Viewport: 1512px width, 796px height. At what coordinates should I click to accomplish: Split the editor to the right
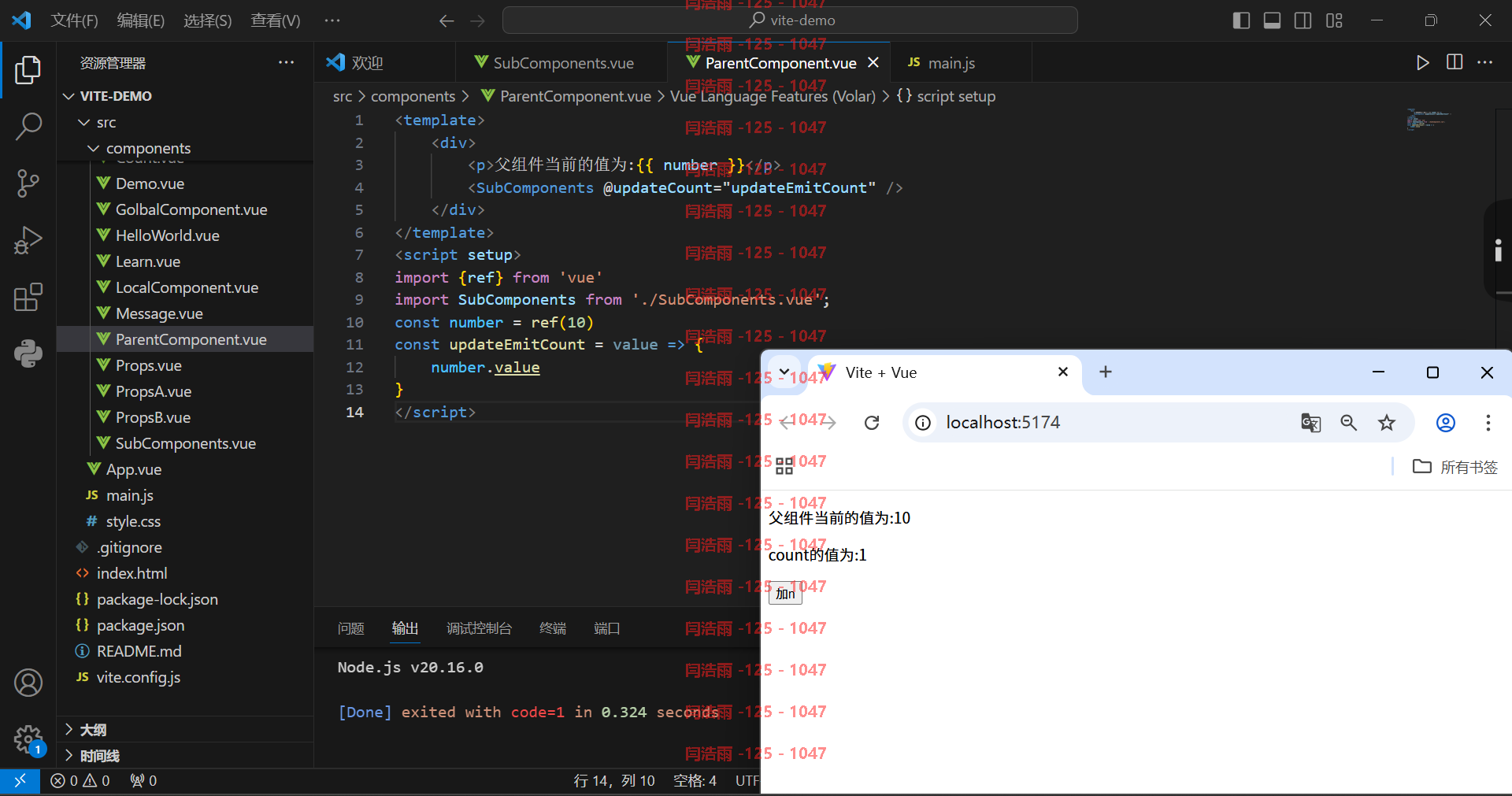1454,62
